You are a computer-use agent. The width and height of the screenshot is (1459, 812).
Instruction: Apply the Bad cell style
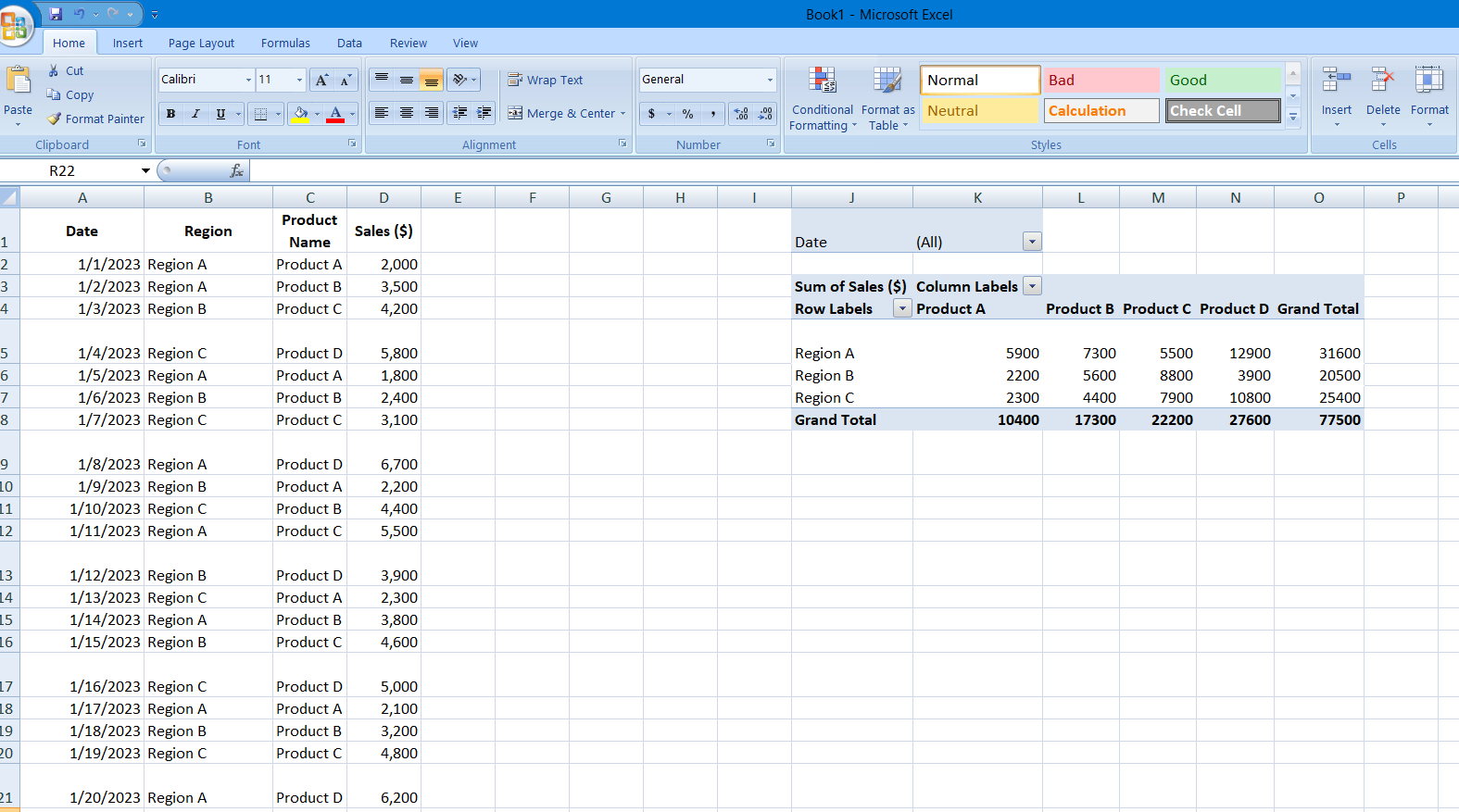1101,80
